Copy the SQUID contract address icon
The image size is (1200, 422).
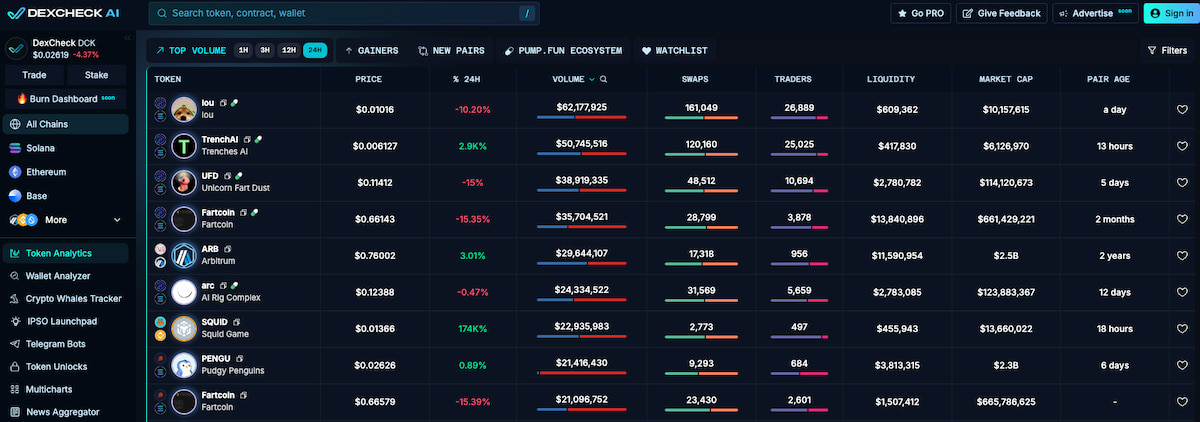[x=239, y=322]
